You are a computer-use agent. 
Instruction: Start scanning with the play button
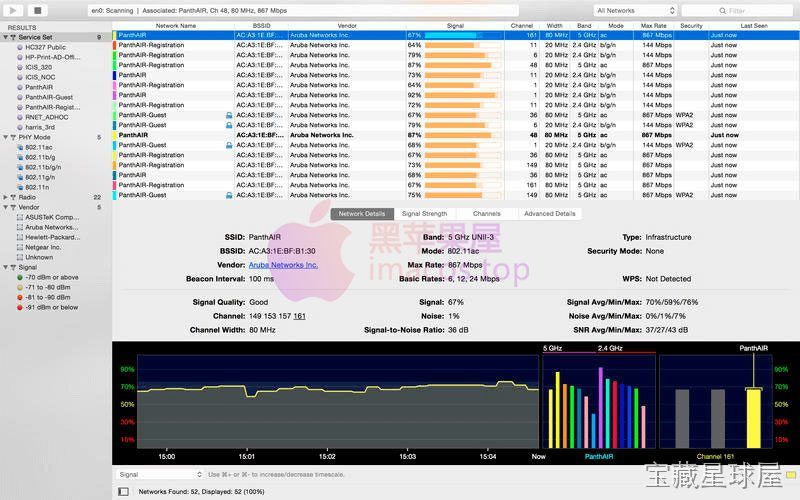[13, 10]
